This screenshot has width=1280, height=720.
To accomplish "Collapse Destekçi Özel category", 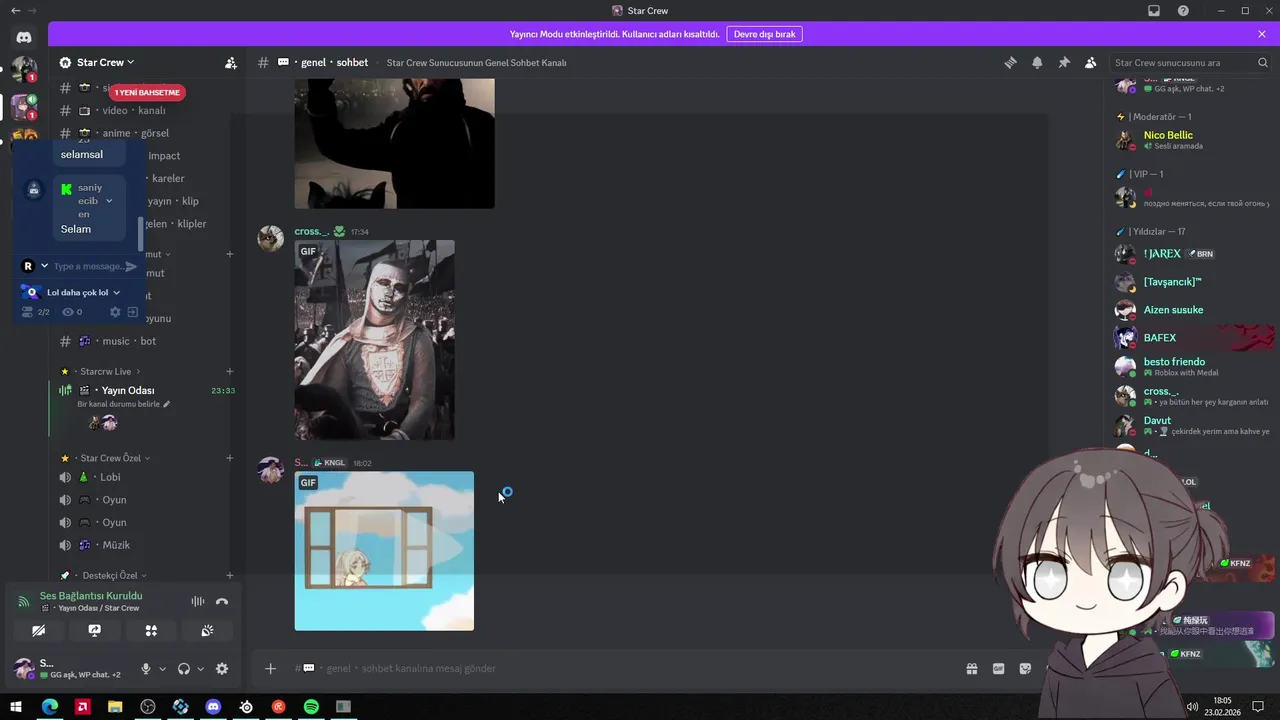I will pos(104,575).
